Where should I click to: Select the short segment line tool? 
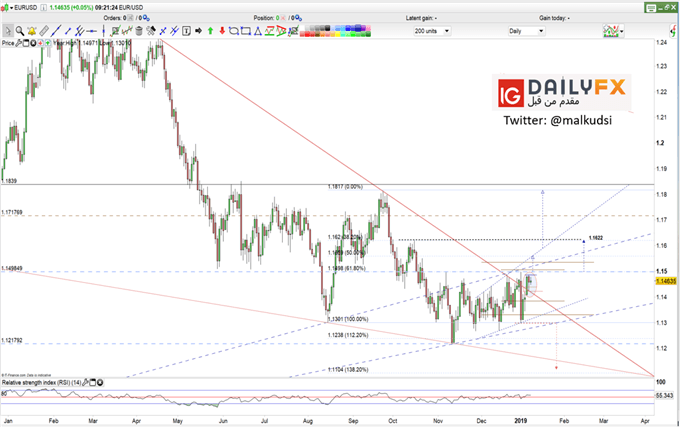point(68,31)
